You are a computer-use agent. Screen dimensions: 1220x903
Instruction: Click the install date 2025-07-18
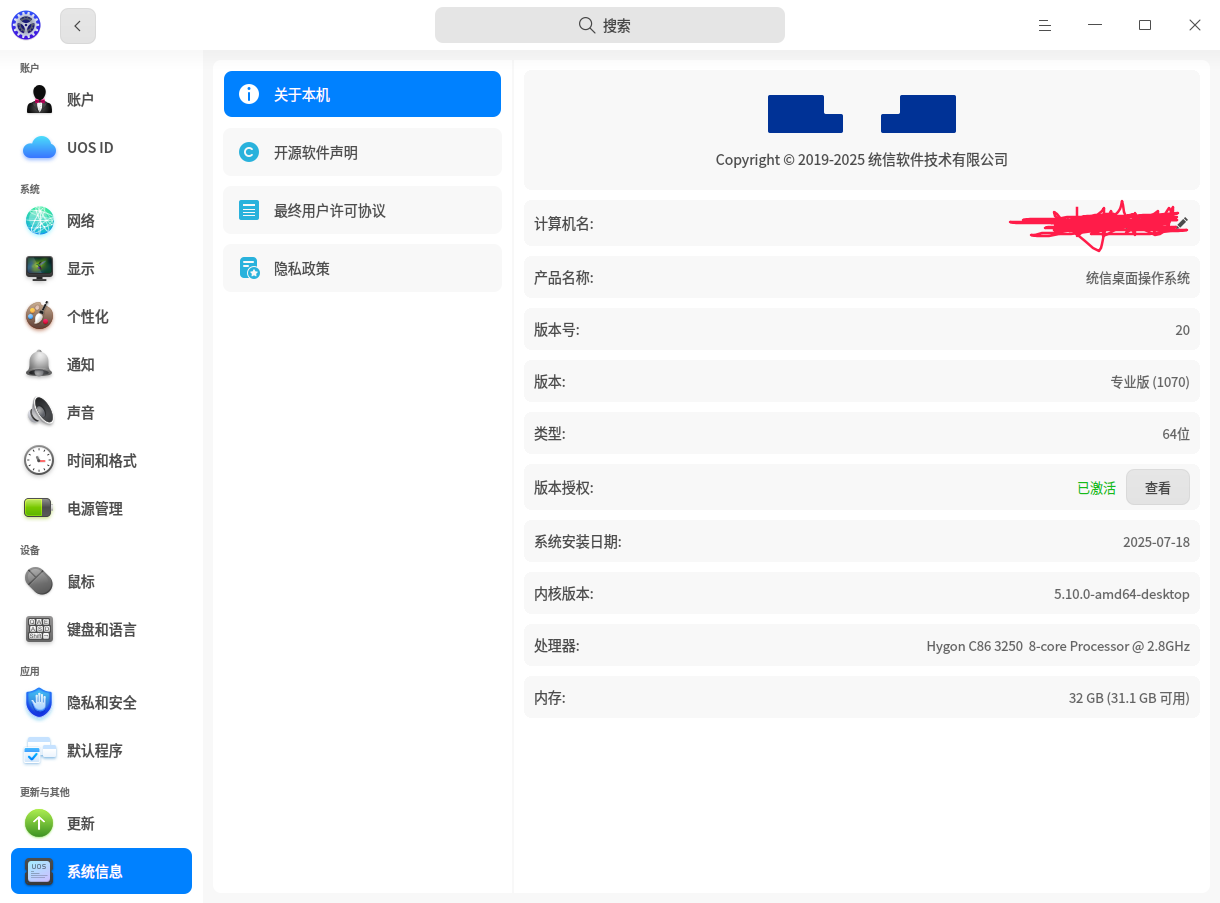click(1156, 542)
